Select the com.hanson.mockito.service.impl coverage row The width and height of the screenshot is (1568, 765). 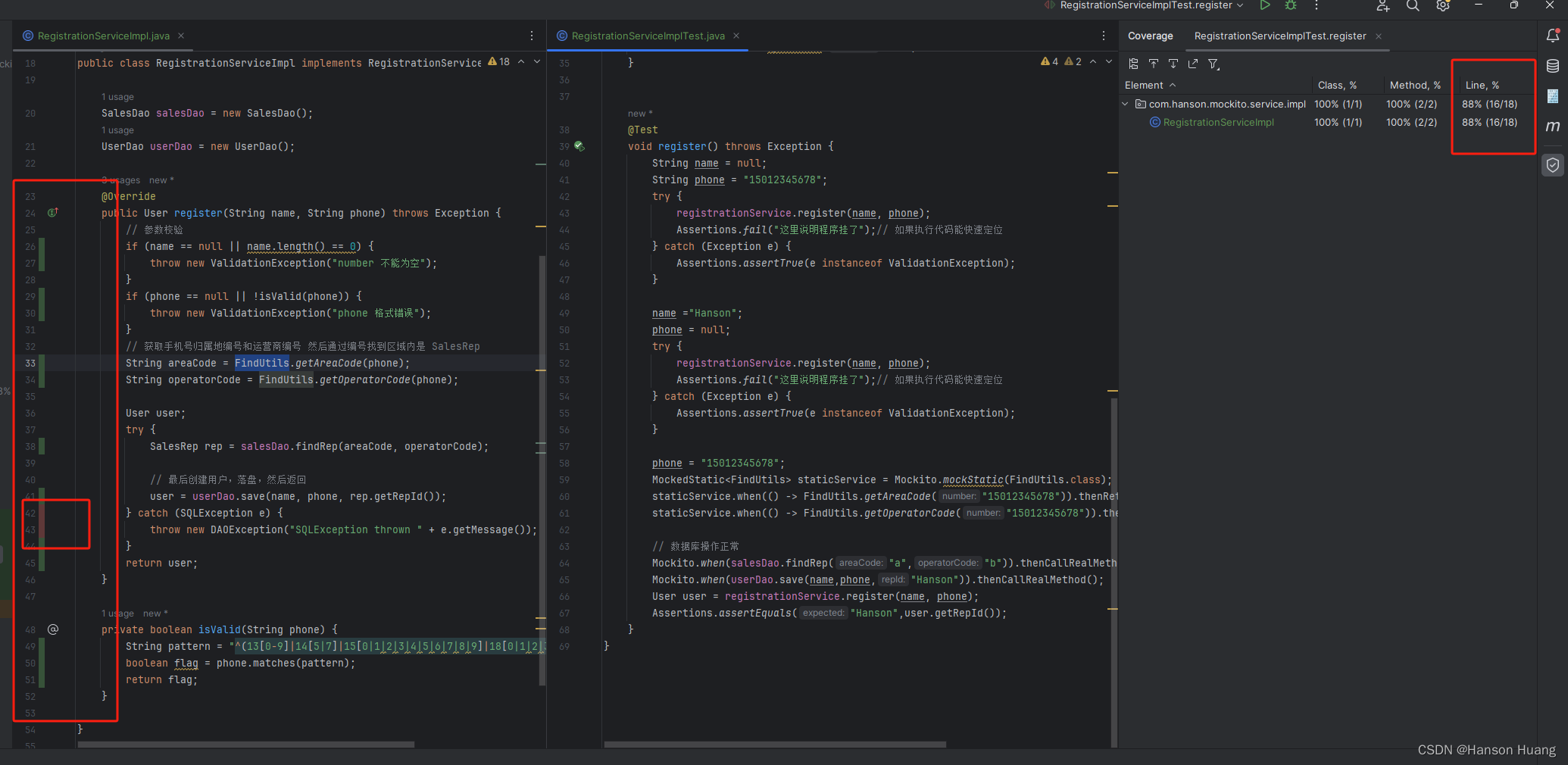(1327, 105)
